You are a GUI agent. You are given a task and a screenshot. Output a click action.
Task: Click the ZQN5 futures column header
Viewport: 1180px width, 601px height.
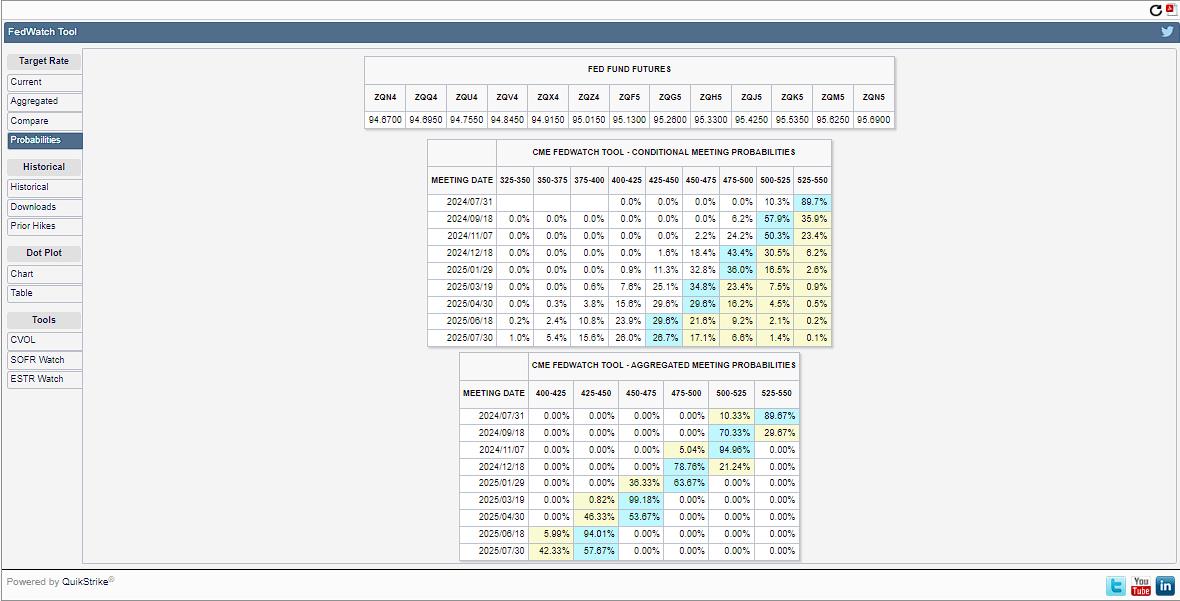point(874,98)
